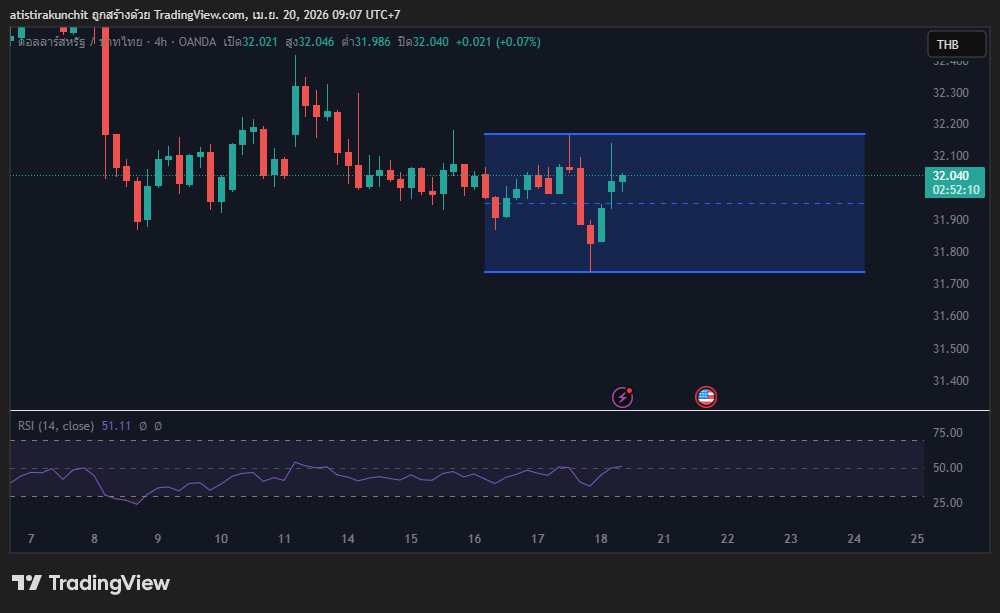Viewport: 1000px width, 613px height.
Task: Click 32.300 on the price scale
Action: point(950,93)
